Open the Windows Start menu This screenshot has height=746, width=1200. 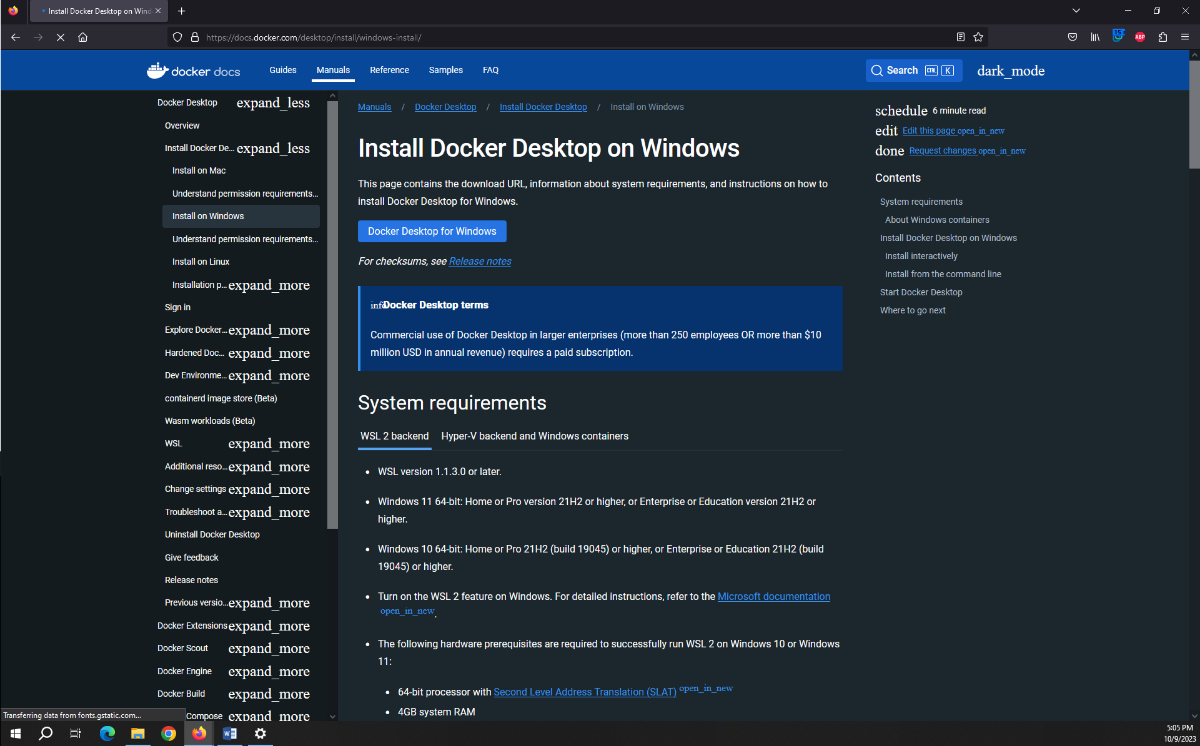(x=15, y=733)
